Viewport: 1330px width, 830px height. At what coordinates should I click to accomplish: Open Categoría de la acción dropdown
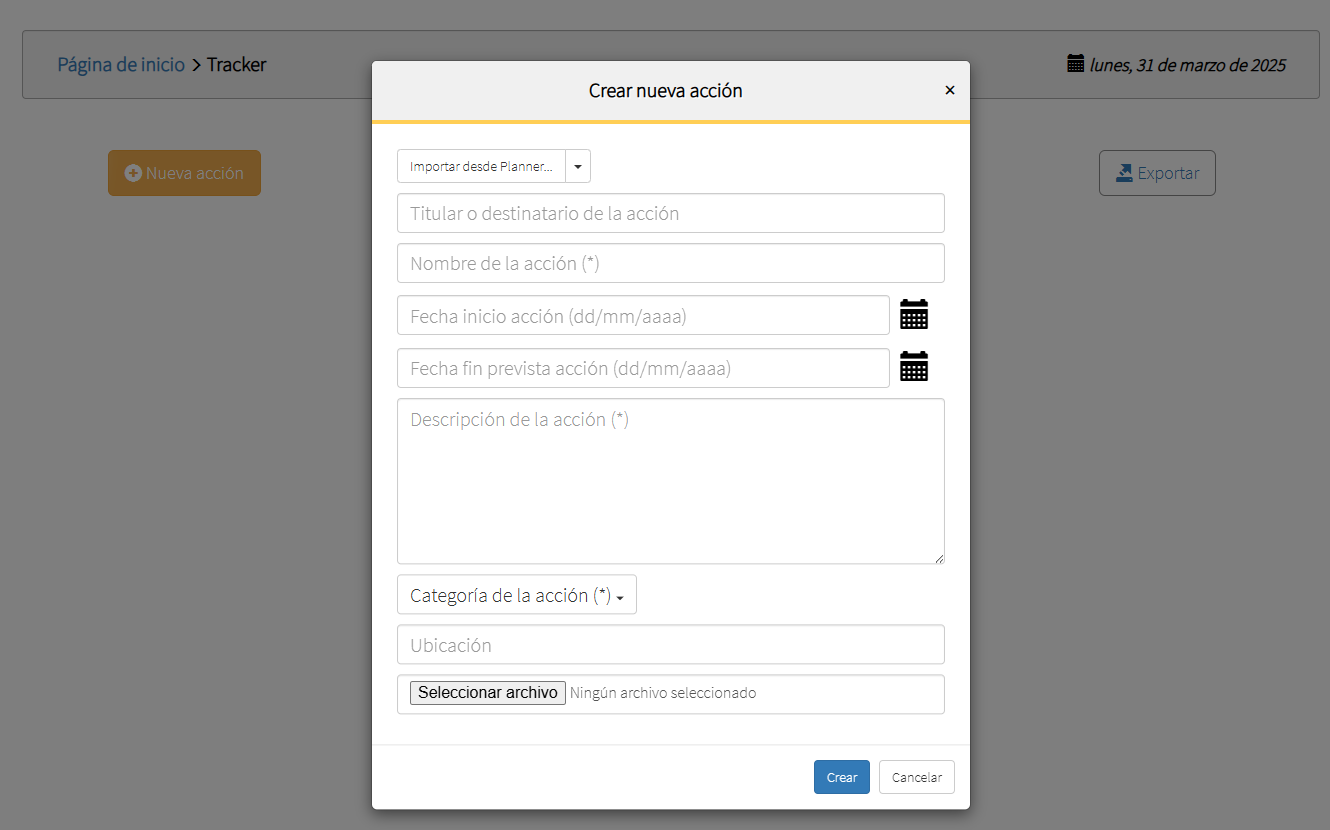[517, 595]
